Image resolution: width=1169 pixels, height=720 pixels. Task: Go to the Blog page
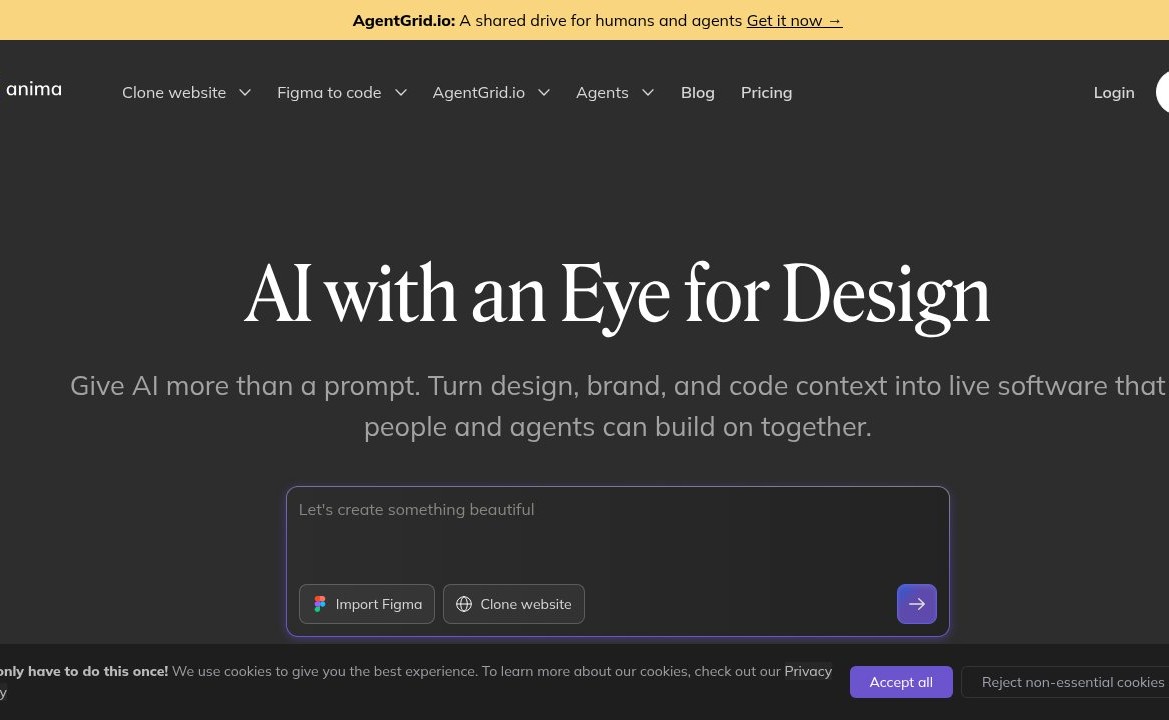[x=698, y=92]
